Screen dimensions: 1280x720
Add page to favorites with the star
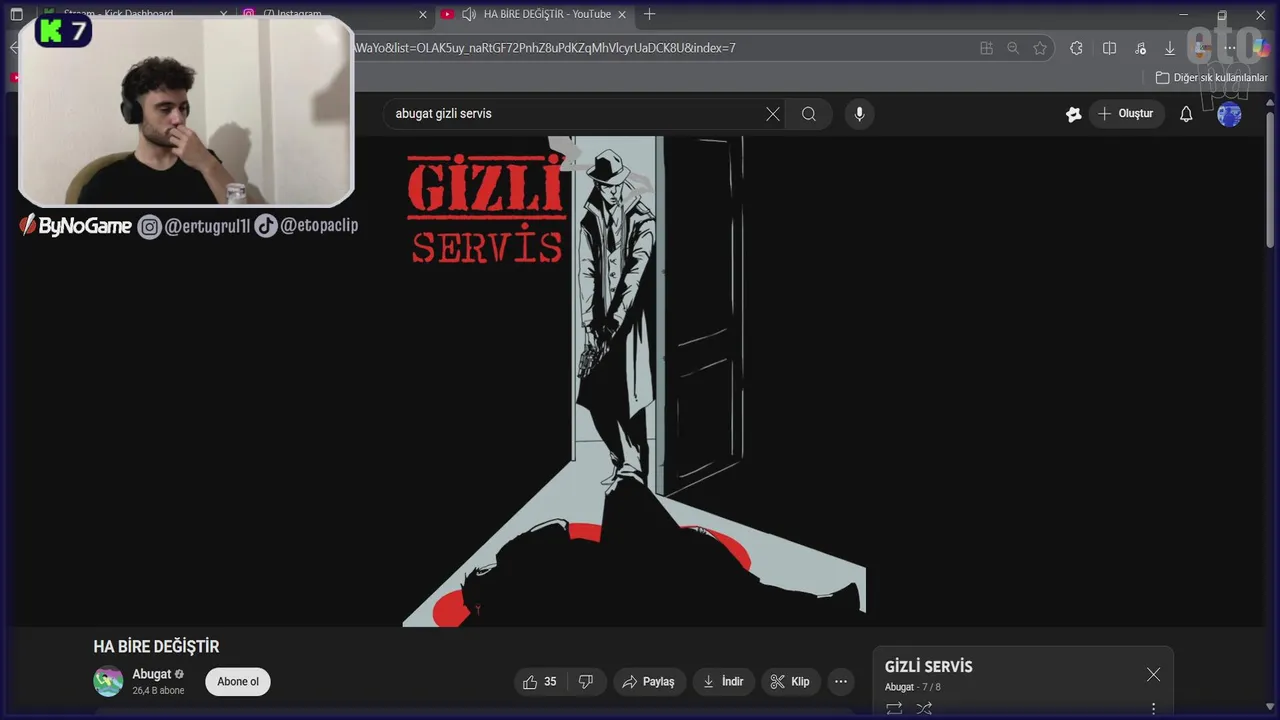(1040, 48)
